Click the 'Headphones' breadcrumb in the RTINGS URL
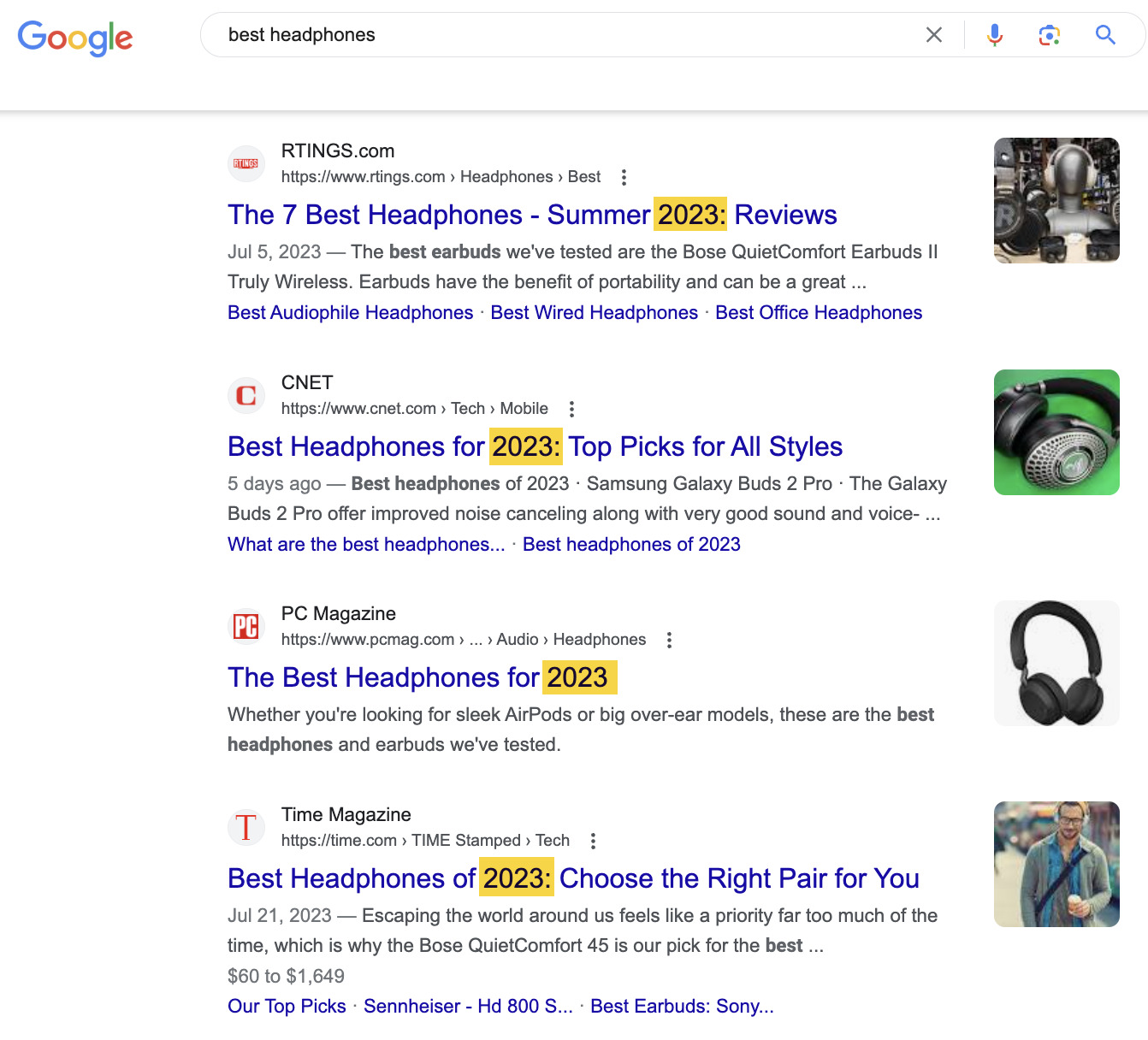1148x1040 pixels. [506, 177]
